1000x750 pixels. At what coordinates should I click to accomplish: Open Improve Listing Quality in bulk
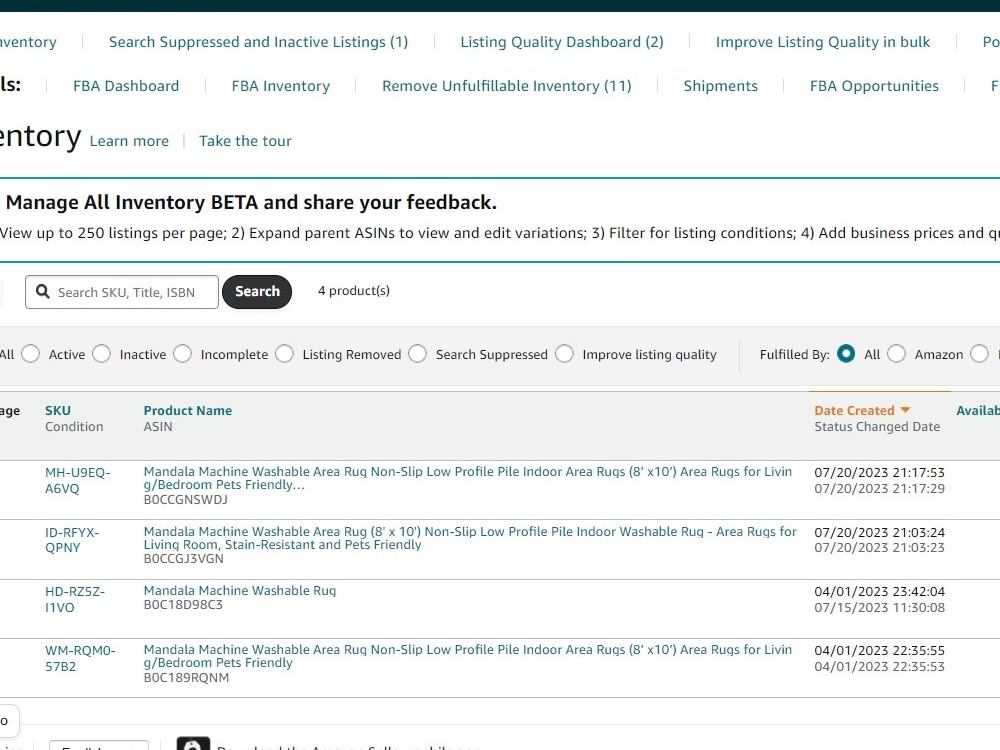click(x=823, y=42)
